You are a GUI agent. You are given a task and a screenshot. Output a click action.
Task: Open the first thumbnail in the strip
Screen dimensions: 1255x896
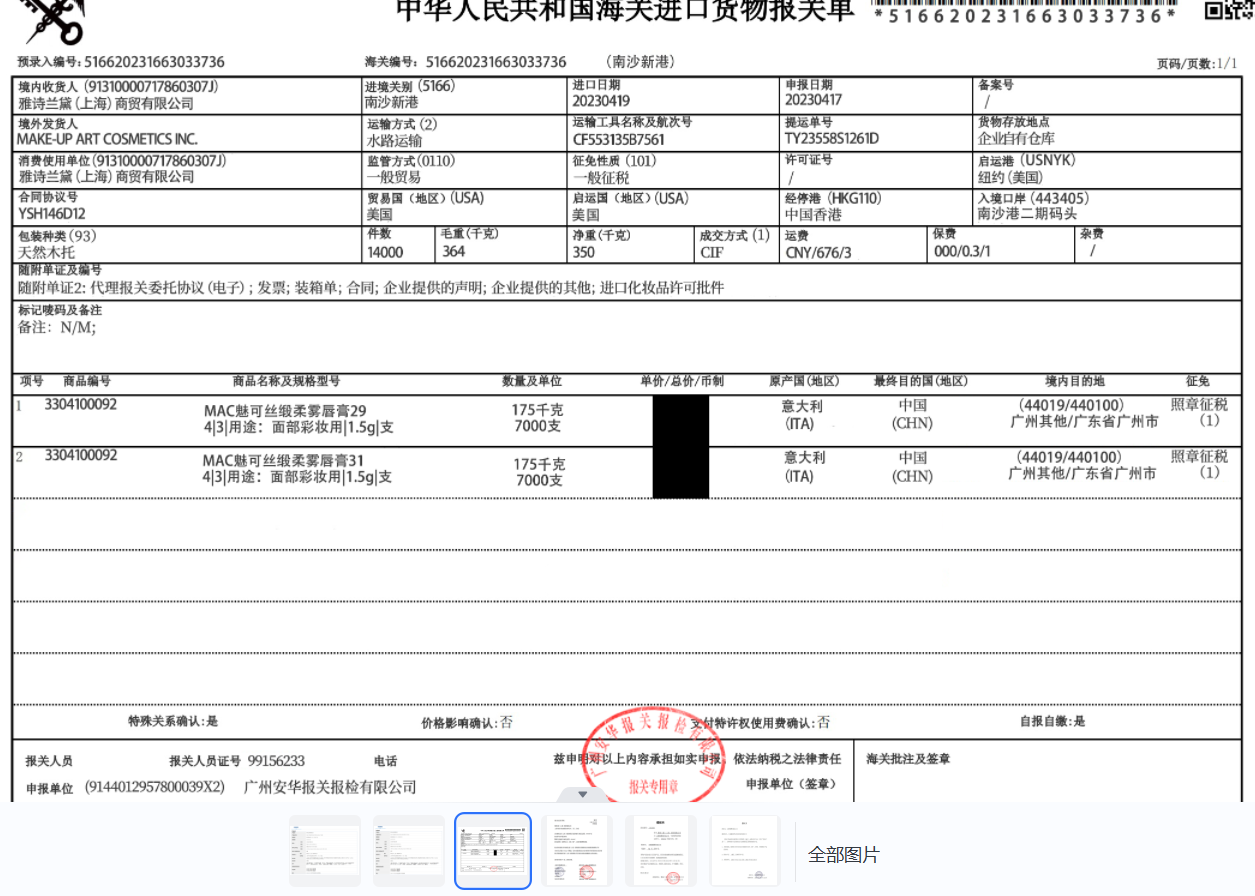(325, 851)
